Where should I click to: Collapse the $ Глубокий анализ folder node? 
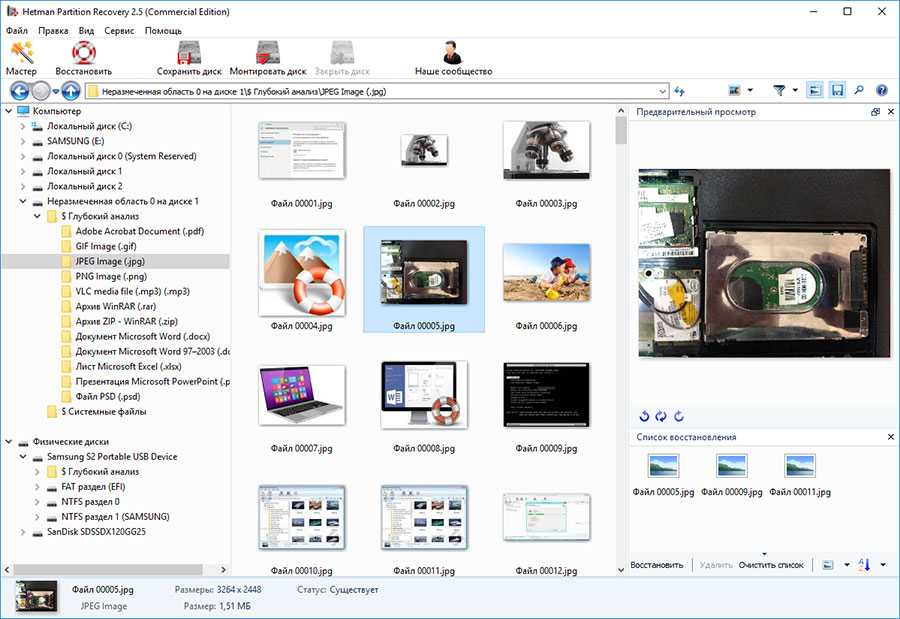point(38,216)
